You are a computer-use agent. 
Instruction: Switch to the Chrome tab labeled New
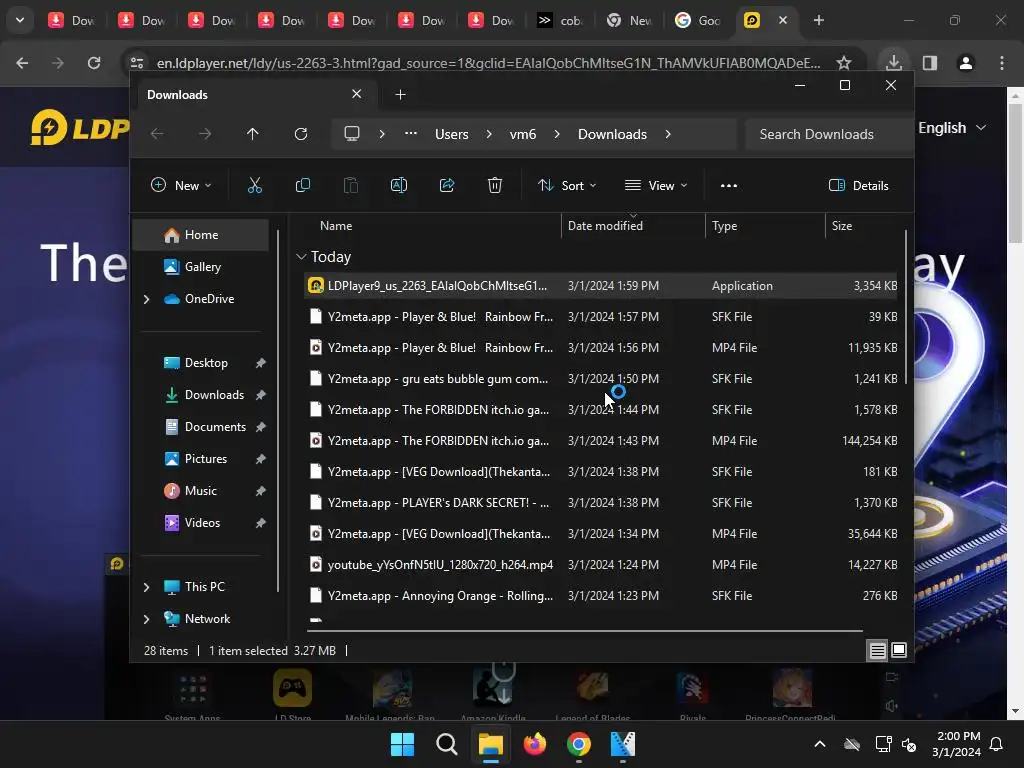[628, 20]
